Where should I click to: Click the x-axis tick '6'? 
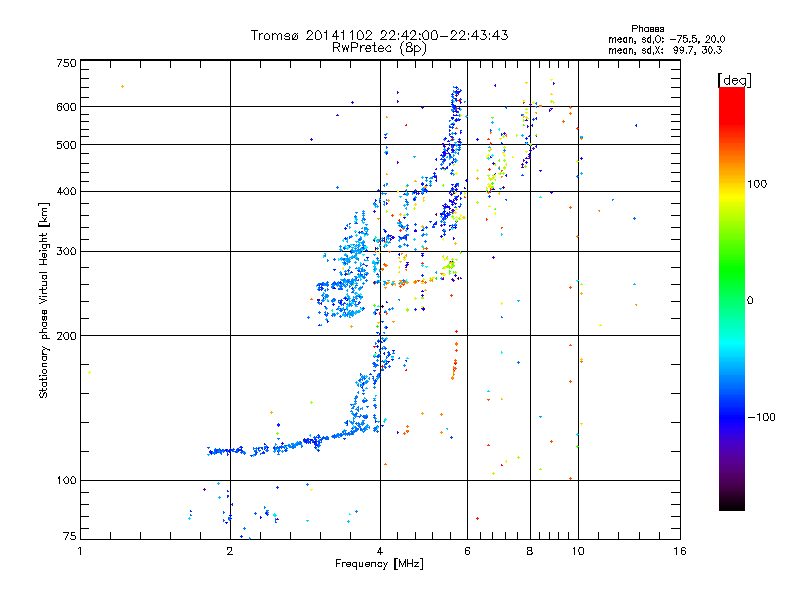tap(467, 551)
